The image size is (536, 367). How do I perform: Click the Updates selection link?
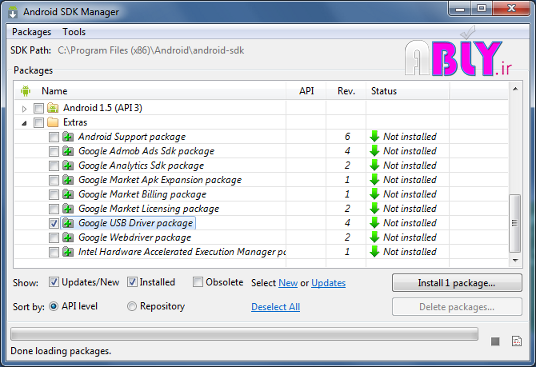coord(328,283)
